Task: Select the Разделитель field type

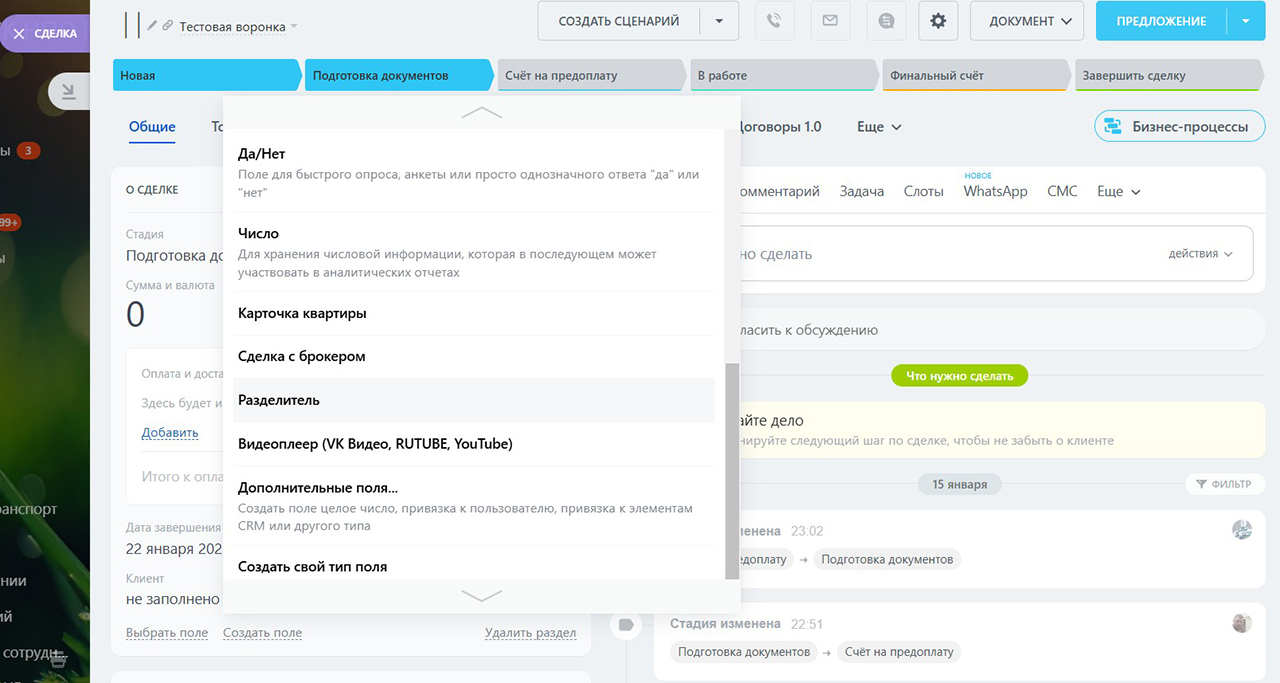Action: pyautogui.click(x=279, y=400)
